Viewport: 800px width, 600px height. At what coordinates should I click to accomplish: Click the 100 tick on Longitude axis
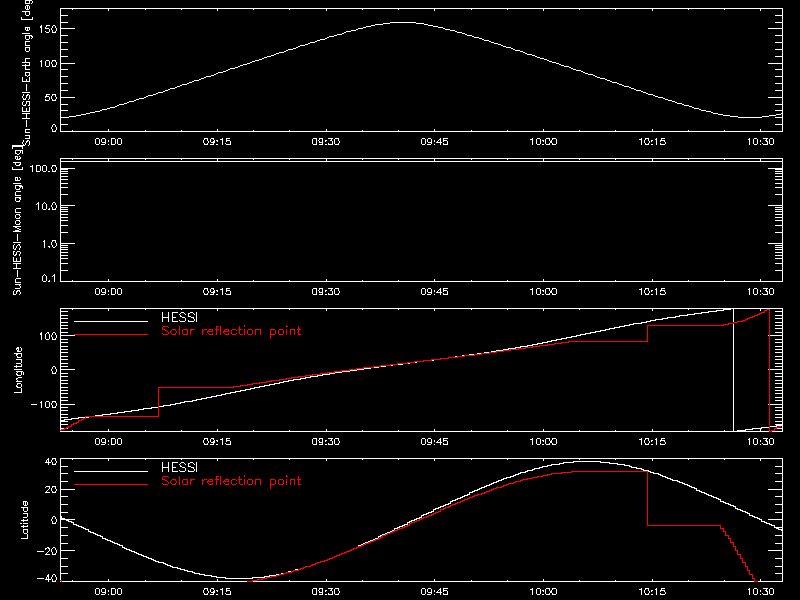(x=48, y=336)
